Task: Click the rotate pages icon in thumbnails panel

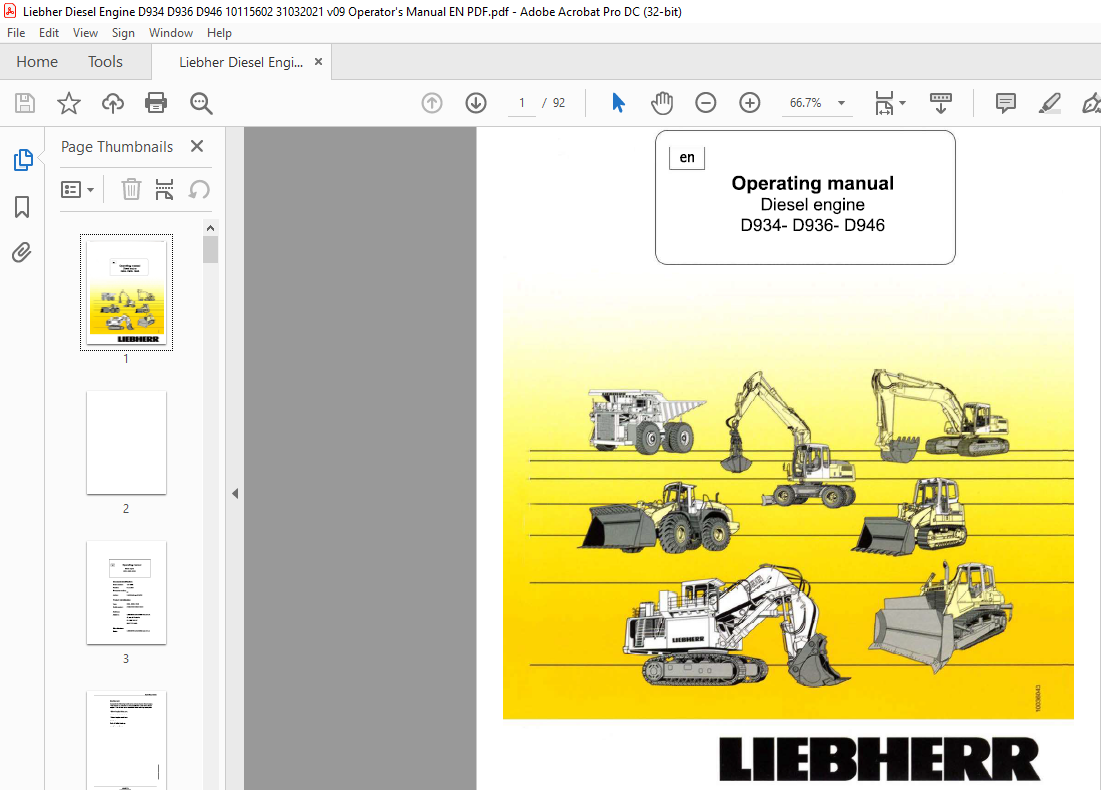Action: (199, 189)
